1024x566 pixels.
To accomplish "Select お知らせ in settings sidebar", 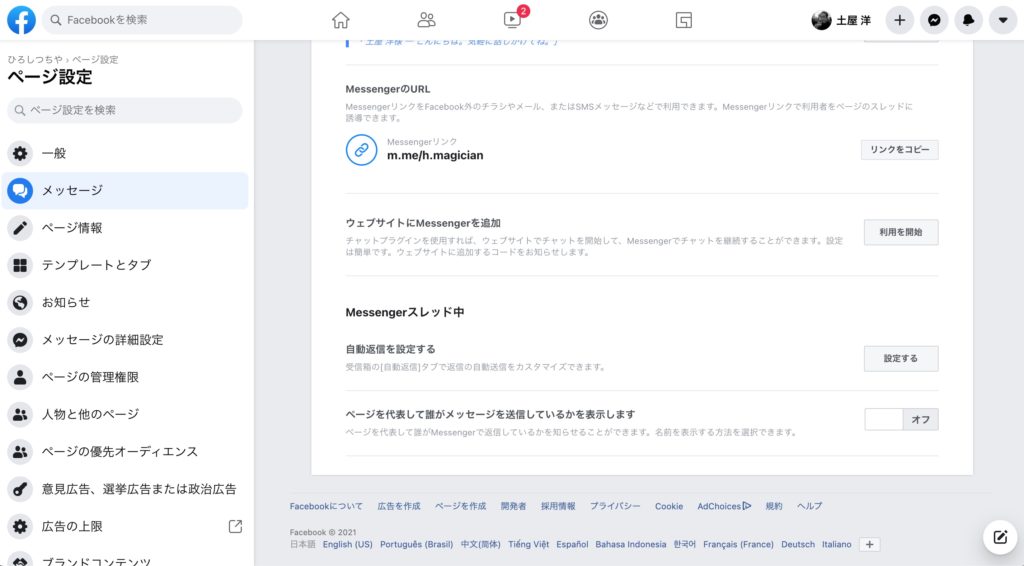I will tap(125, 302).
